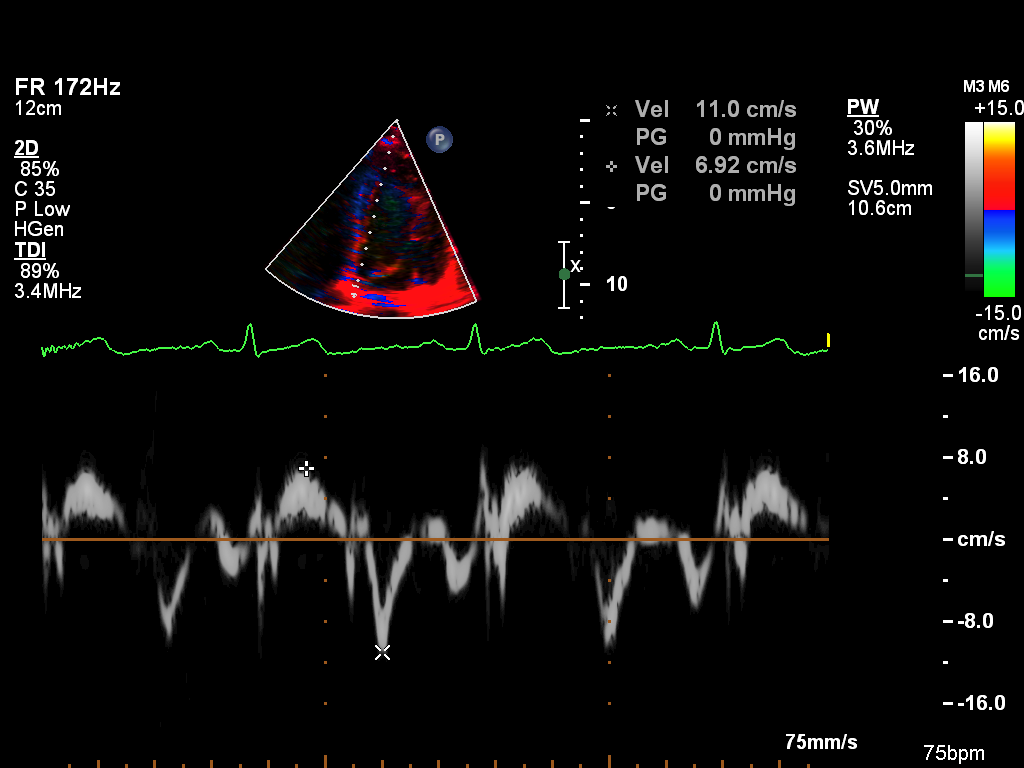Click the plus symbol beside Vel 6.92 cm/s
This screenshot has height=768, width=1024.
(x=612, y=166)
